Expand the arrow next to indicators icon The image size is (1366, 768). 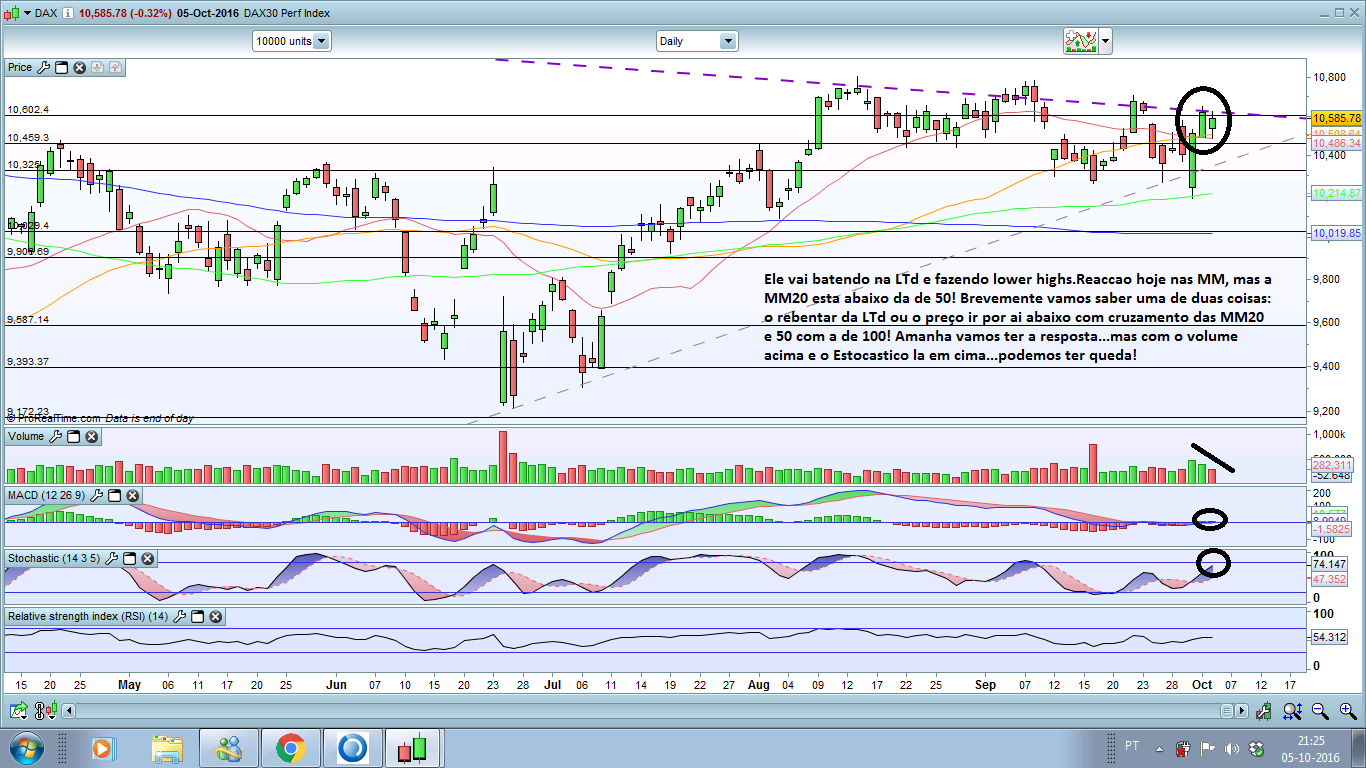tap(1105, 41)
